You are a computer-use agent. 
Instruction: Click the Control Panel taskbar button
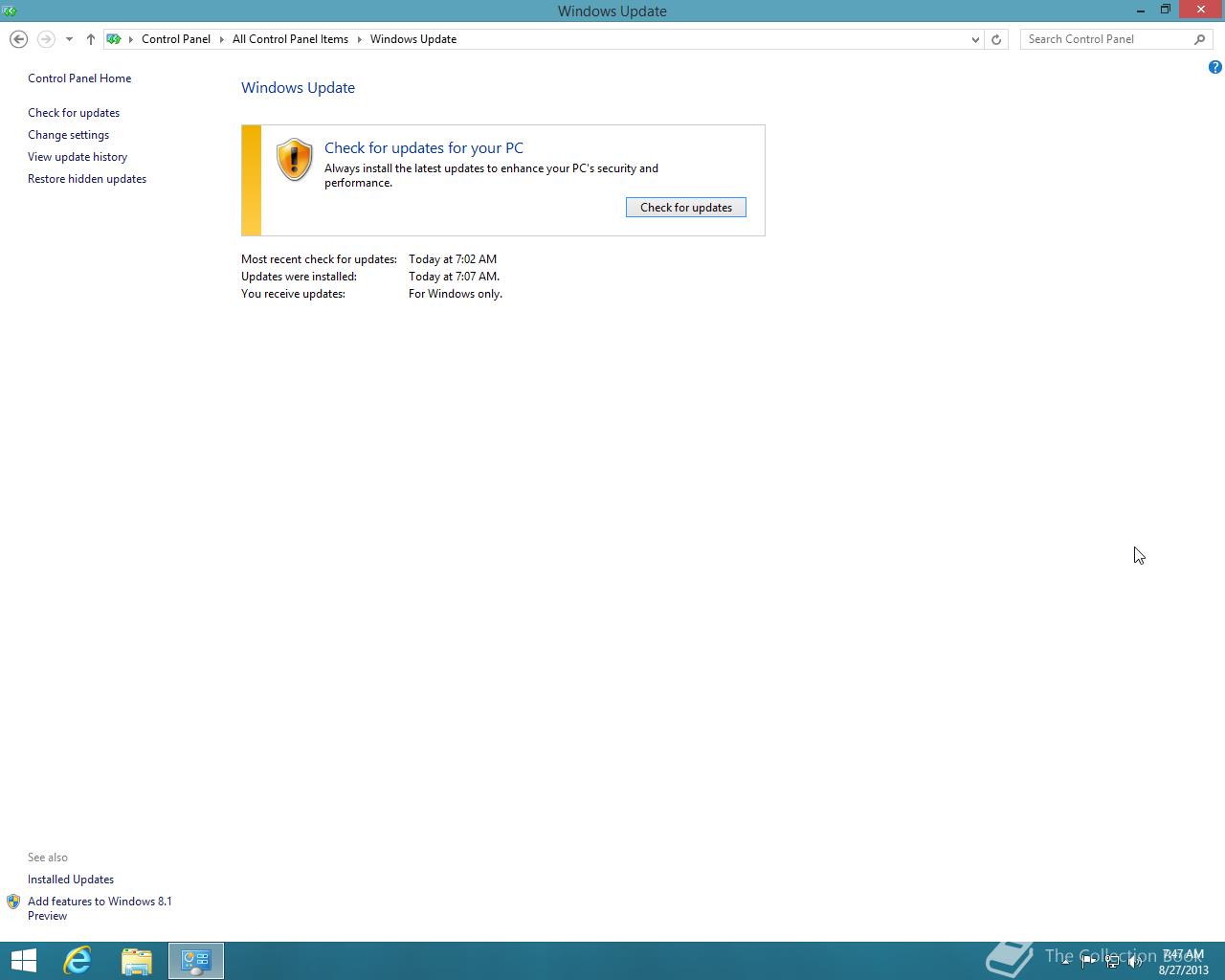196,961
